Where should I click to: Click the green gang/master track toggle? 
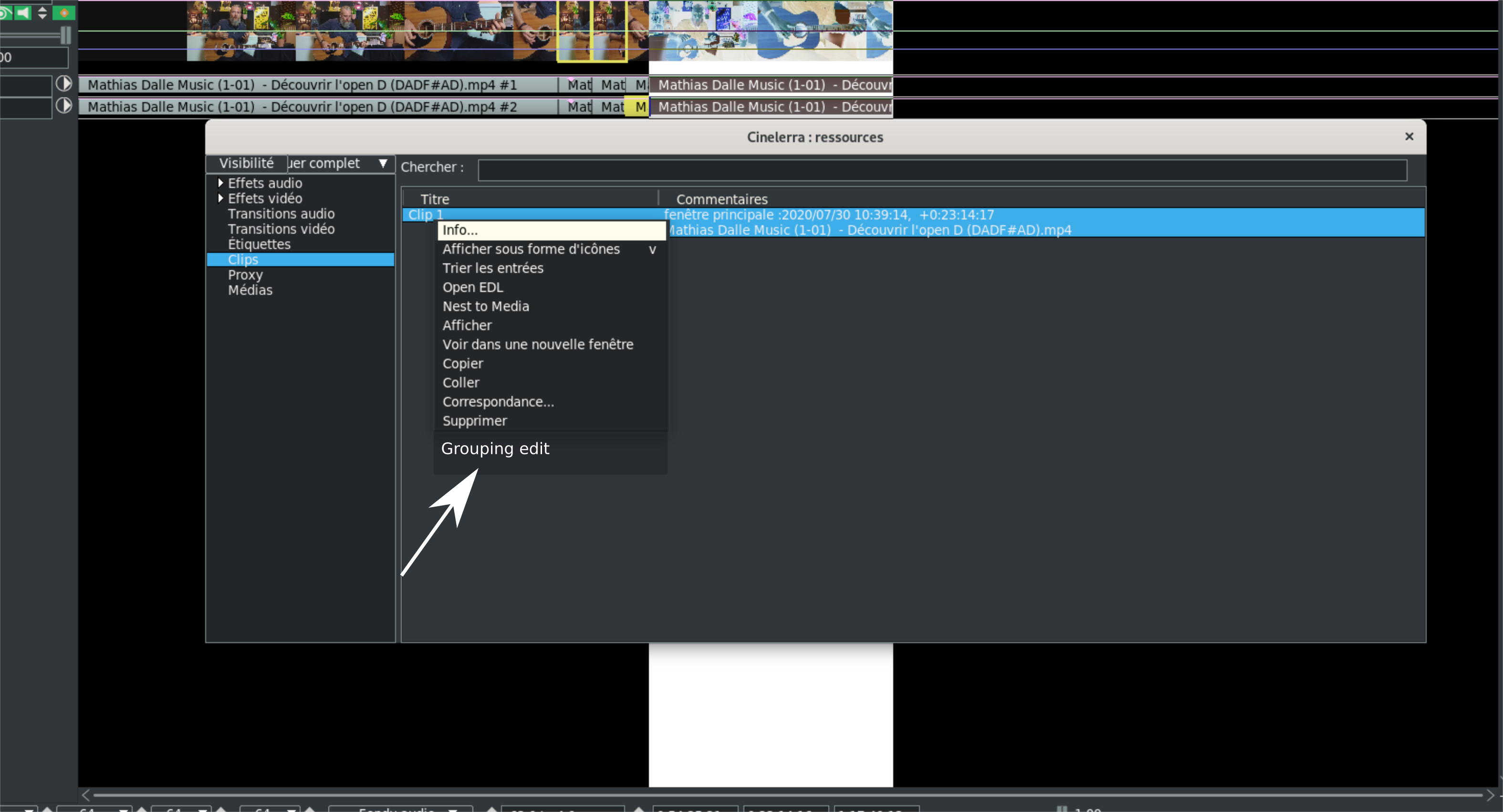coord(63,12)
